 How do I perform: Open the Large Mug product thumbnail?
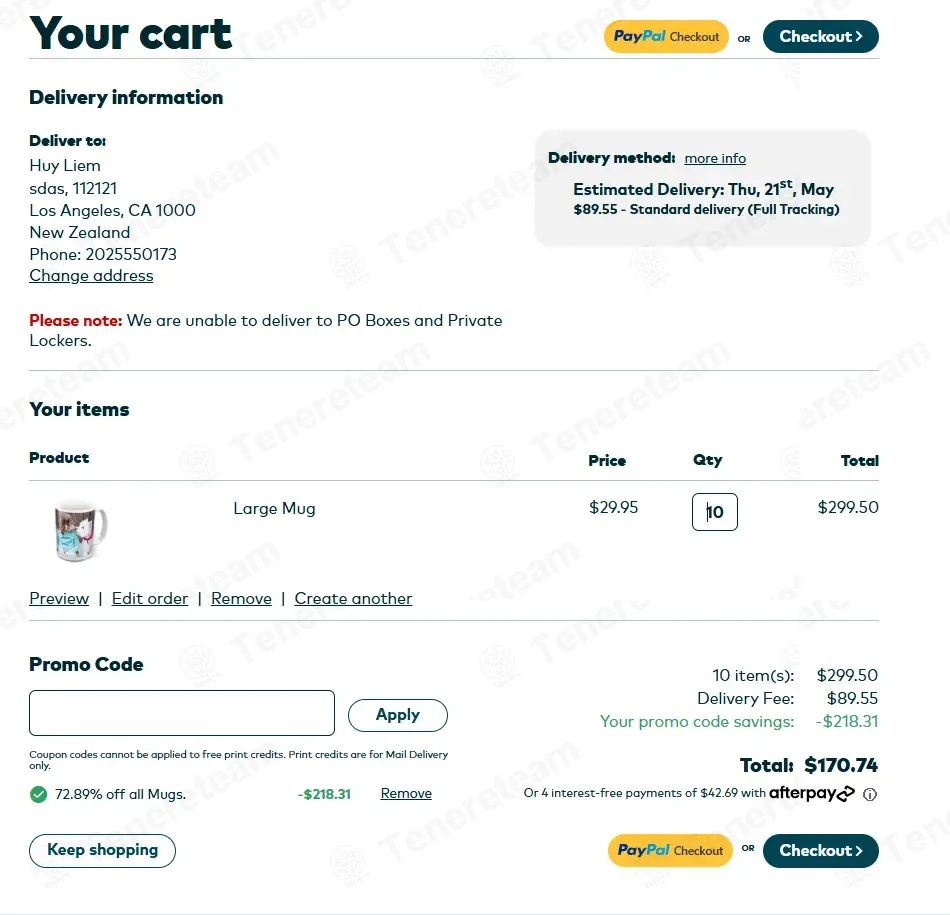pyautogui.click(x=80, y=531)
